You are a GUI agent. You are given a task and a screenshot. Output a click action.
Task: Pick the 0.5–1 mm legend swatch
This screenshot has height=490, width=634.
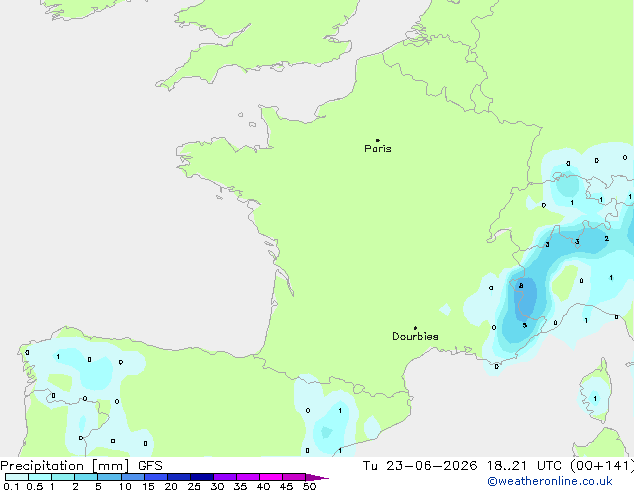point(40,477)
